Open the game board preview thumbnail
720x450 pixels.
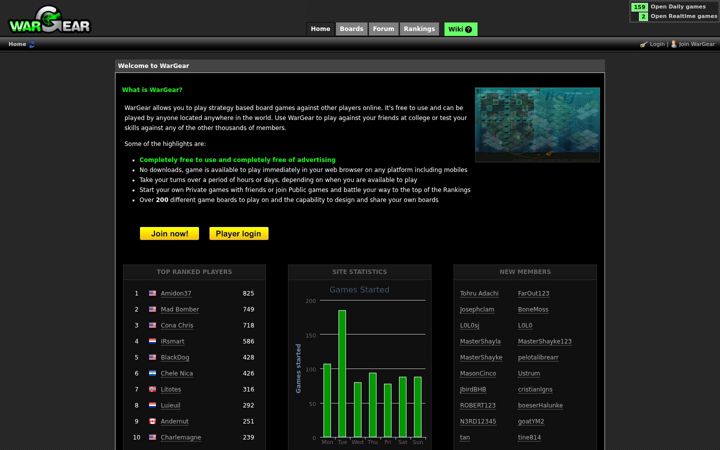537,124
